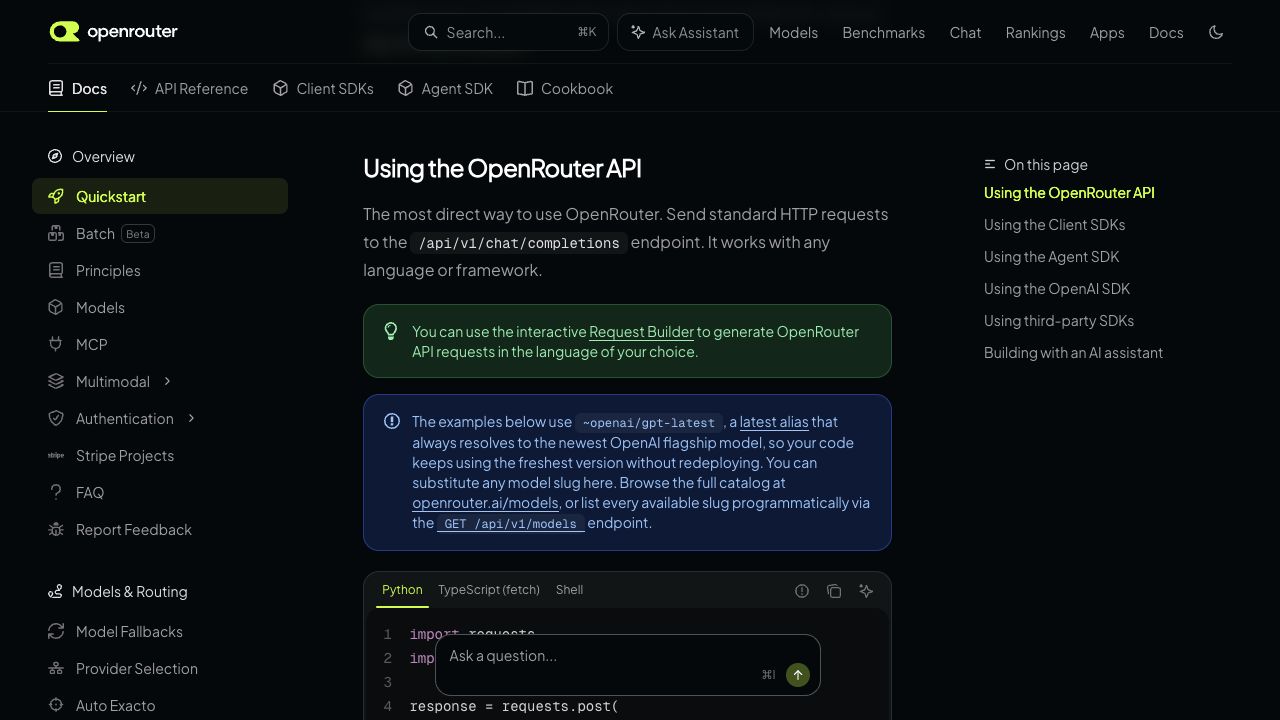Click the lightbulb tip icon
This screenshot has width=1280, height=720.
391,331
